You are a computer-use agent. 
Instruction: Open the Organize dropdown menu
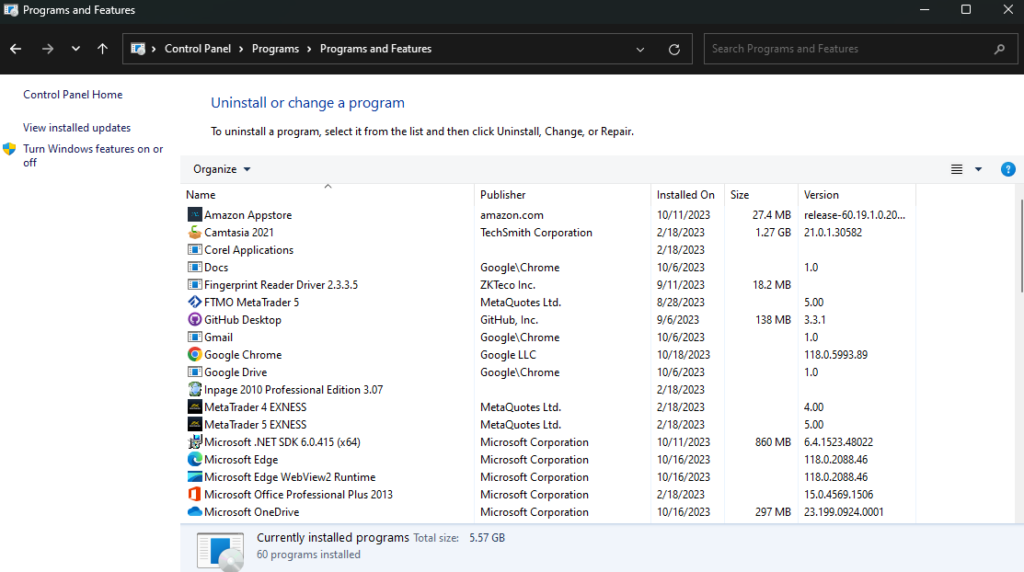[x=222, y=170]
